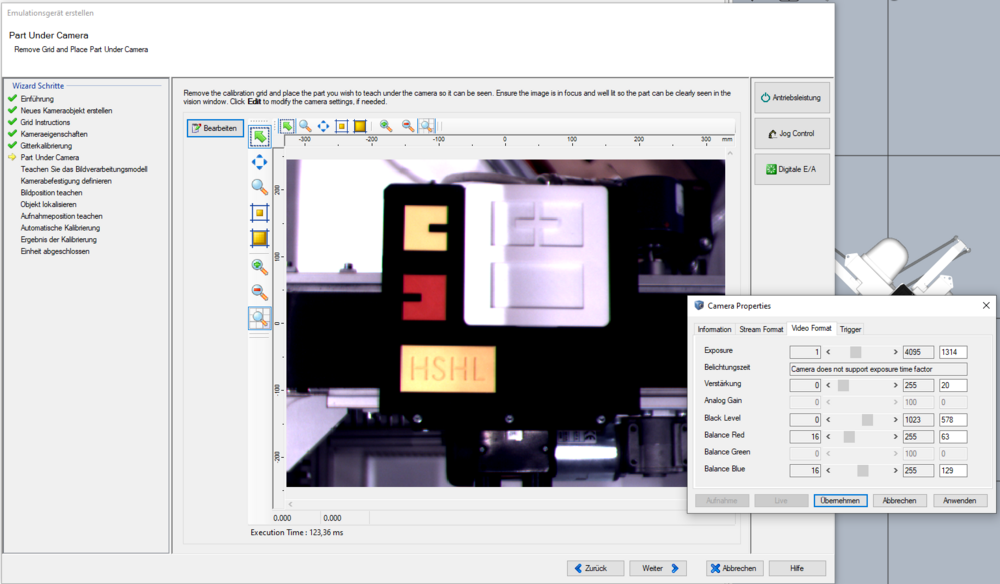Screen dimensions: 1000x584
Task: Click the small yellow square tool in horizontal toolbar
Action: click(341, 126)
